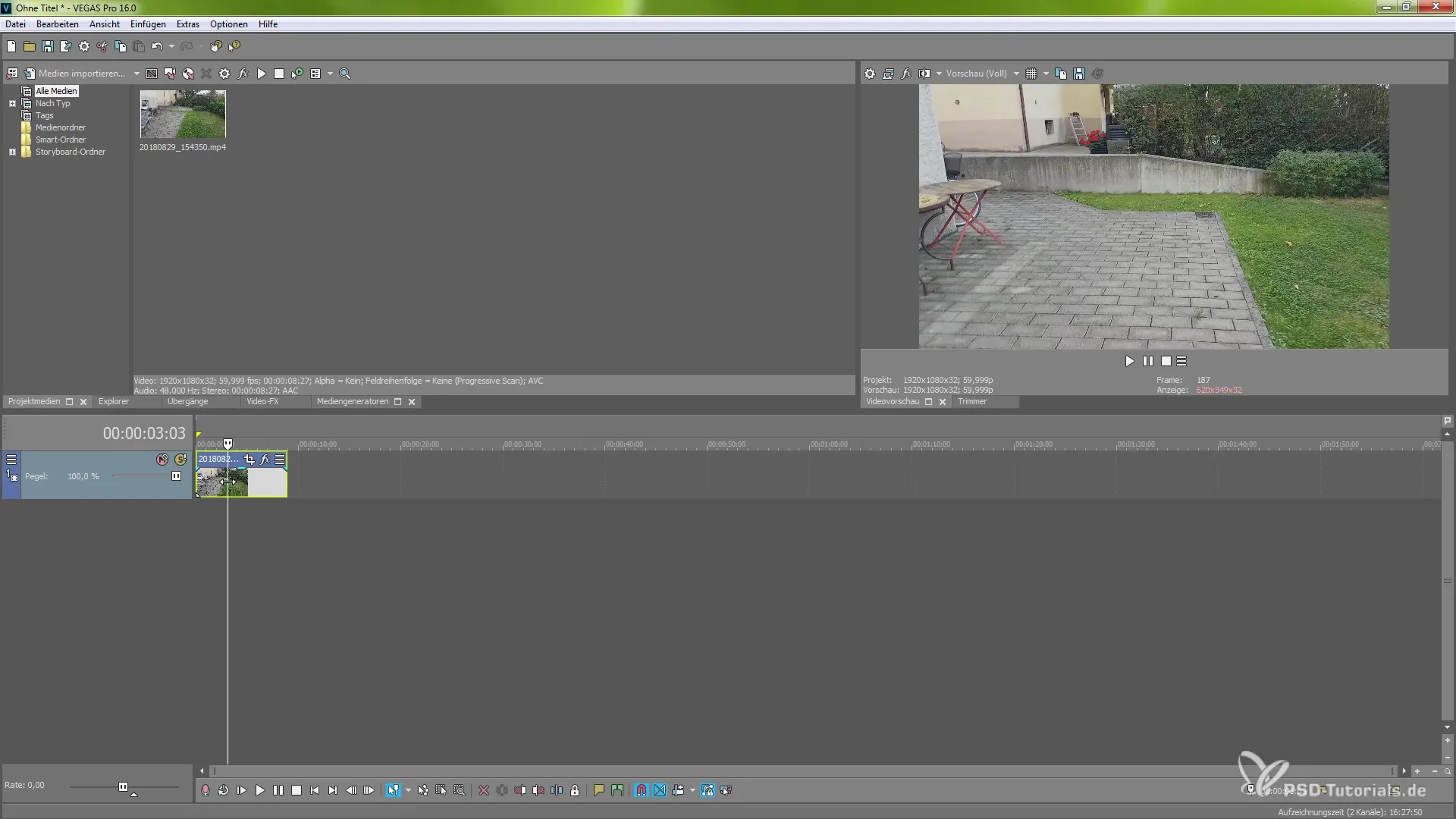This screenshot has width=1456, height=819.
Task: Solo the video track
Action: tap(180, 460)
